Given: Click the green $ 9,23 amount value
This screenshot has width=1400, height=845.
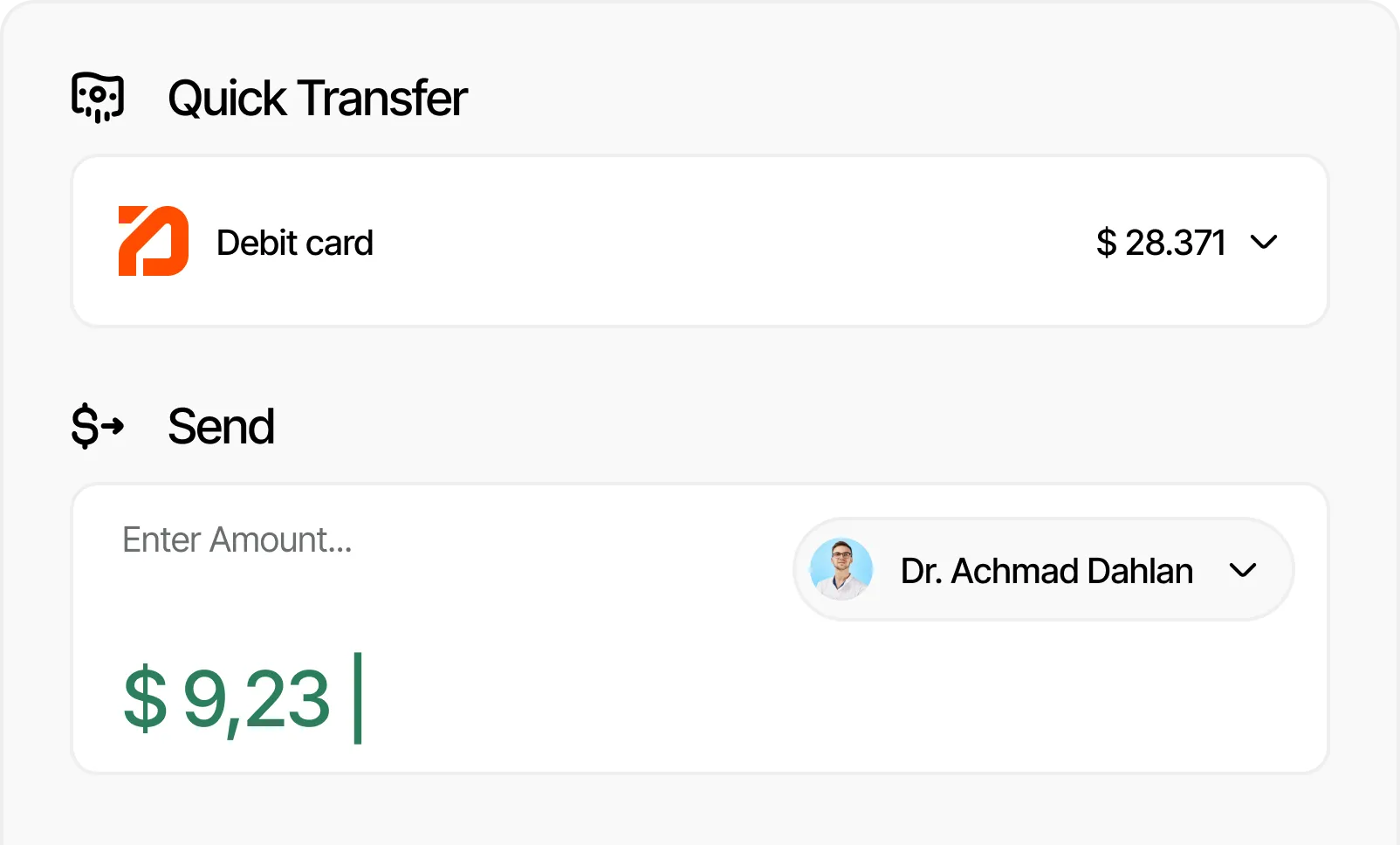Looking at the screenshot, I should (227, 698).
